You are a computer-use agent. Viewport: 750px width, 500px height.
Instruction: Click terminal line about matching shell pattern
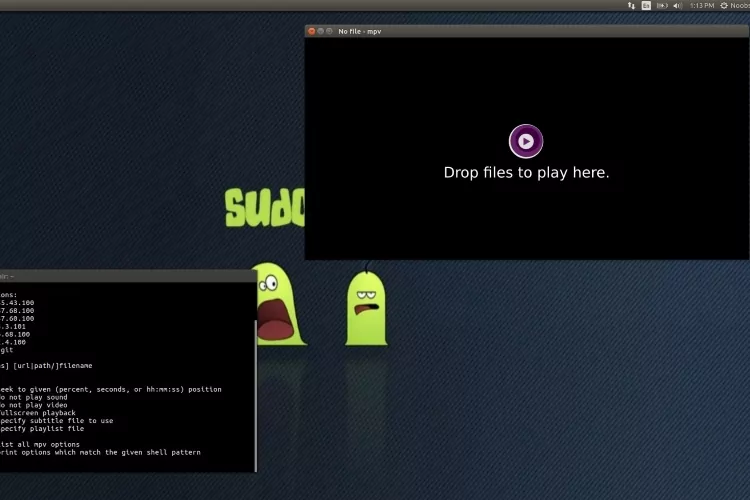(x=100, y=452)
